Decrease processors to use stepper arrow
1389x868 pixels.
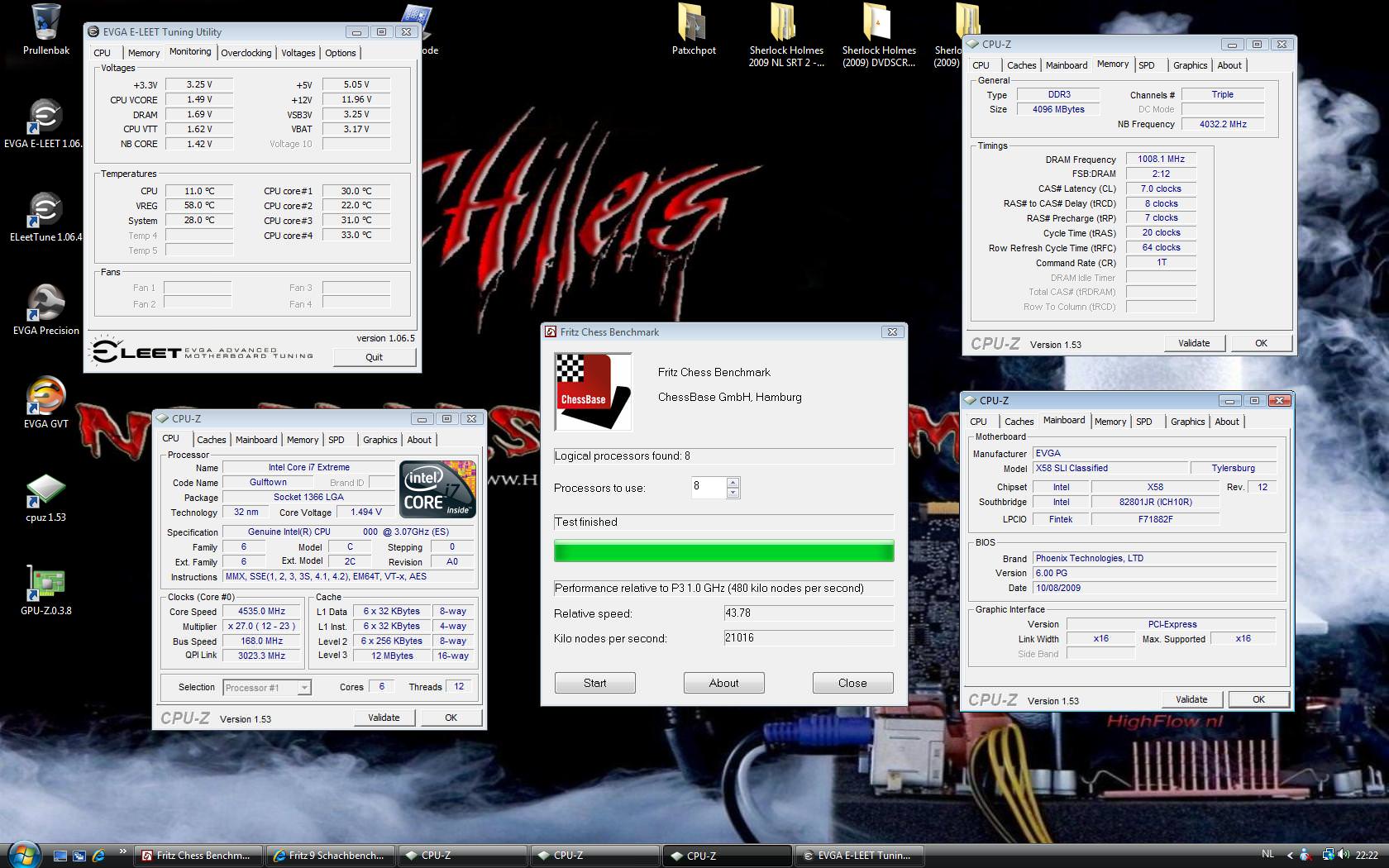pos(733,493)
